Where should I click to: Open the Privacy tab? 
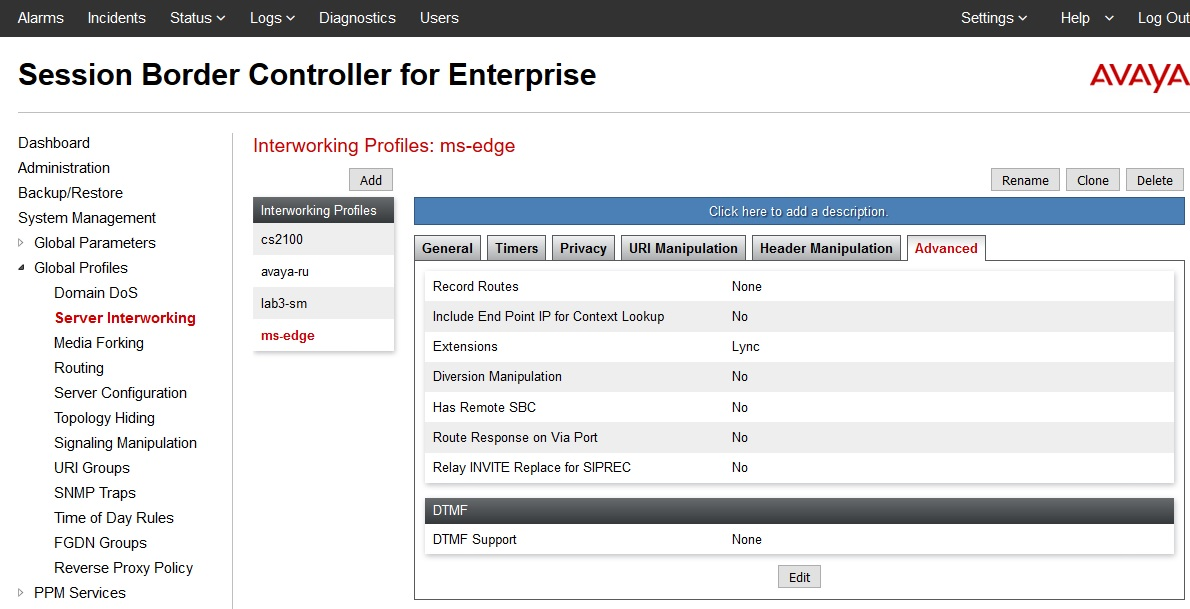point(584,248)
